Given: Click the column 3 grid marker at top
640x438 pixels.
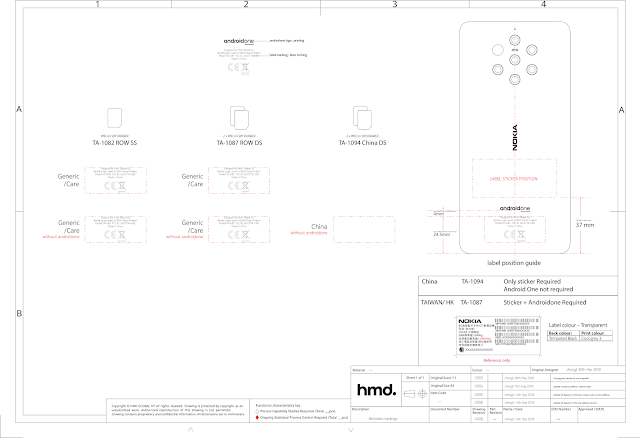Looking at the screenshot, I should [395, 4].
